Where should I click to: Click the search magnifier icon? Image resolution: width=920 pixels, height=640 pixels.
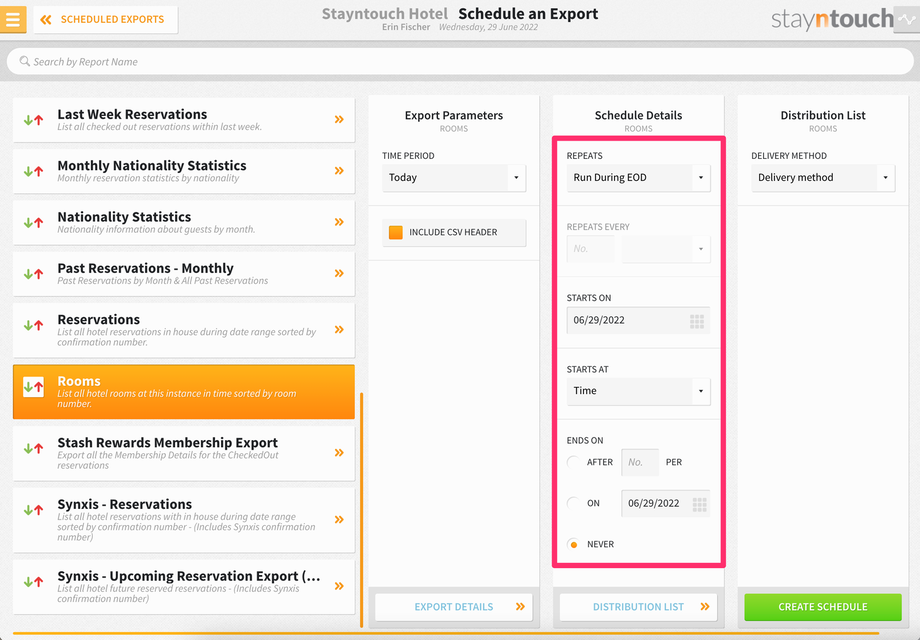coord(25,61)
